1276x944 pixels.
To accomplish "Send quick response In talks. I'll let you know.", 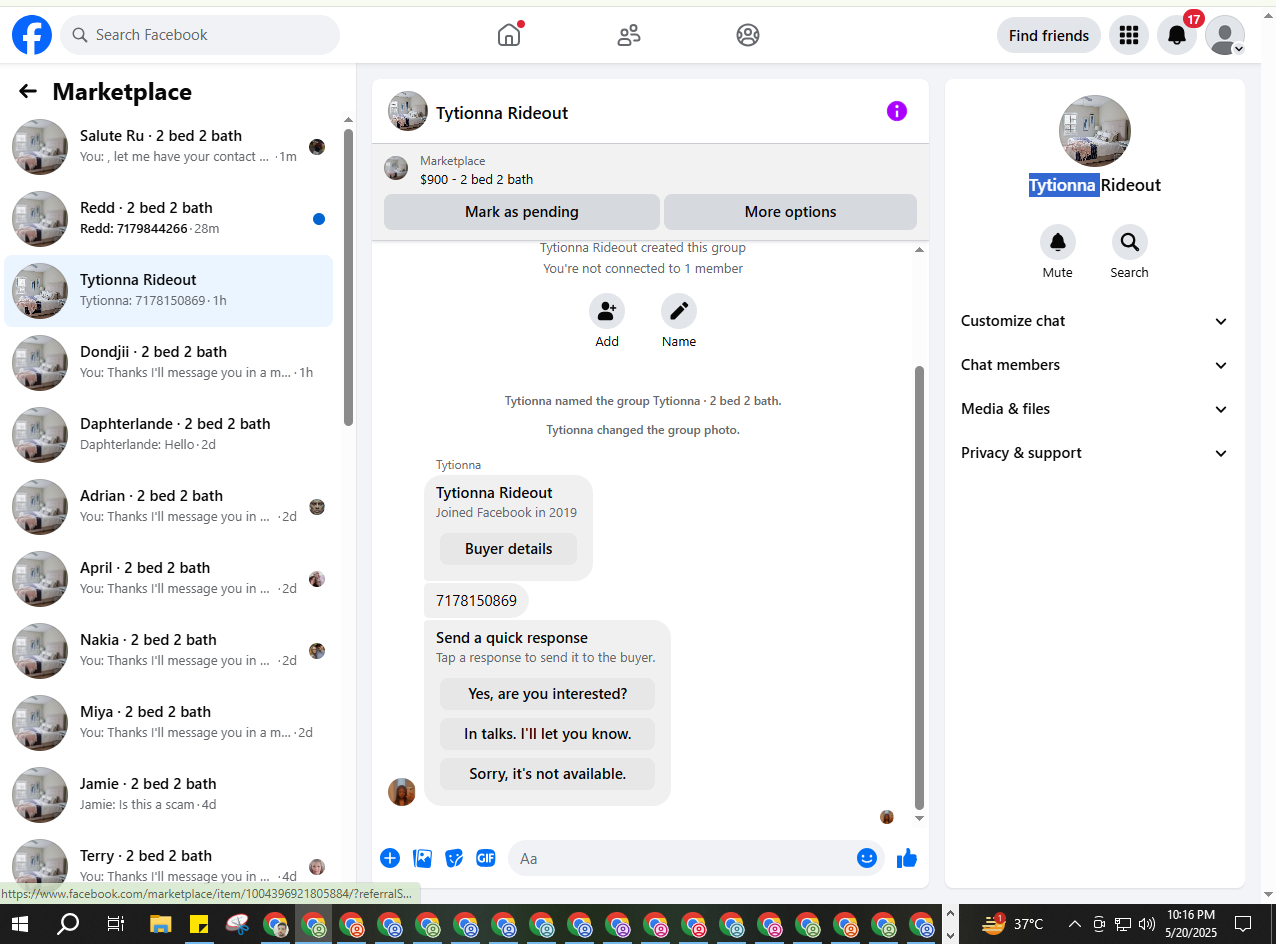I will click(547, 734).
